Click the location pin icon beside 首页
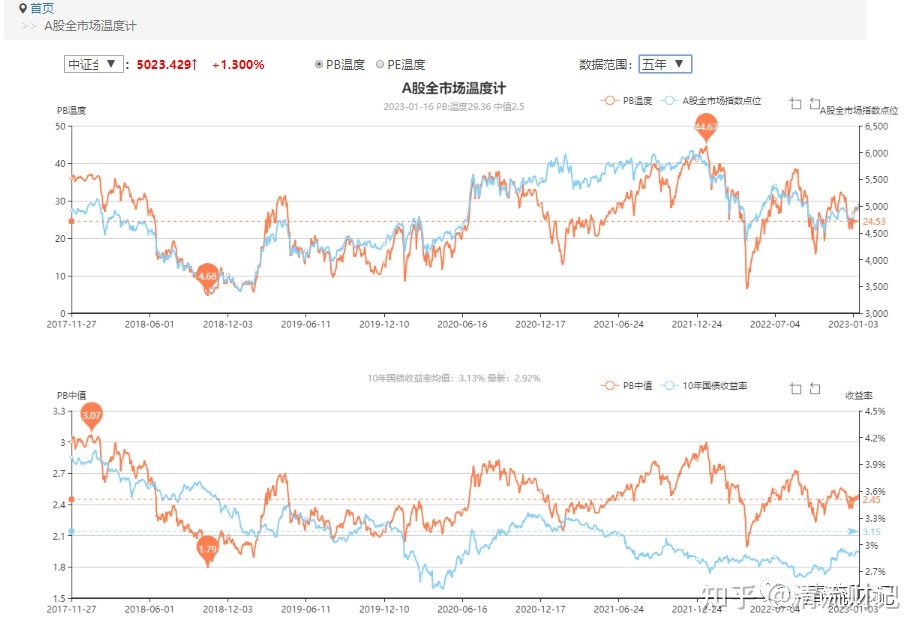The image size is (924, 635). pyautogui.click(x=23, y=8)
